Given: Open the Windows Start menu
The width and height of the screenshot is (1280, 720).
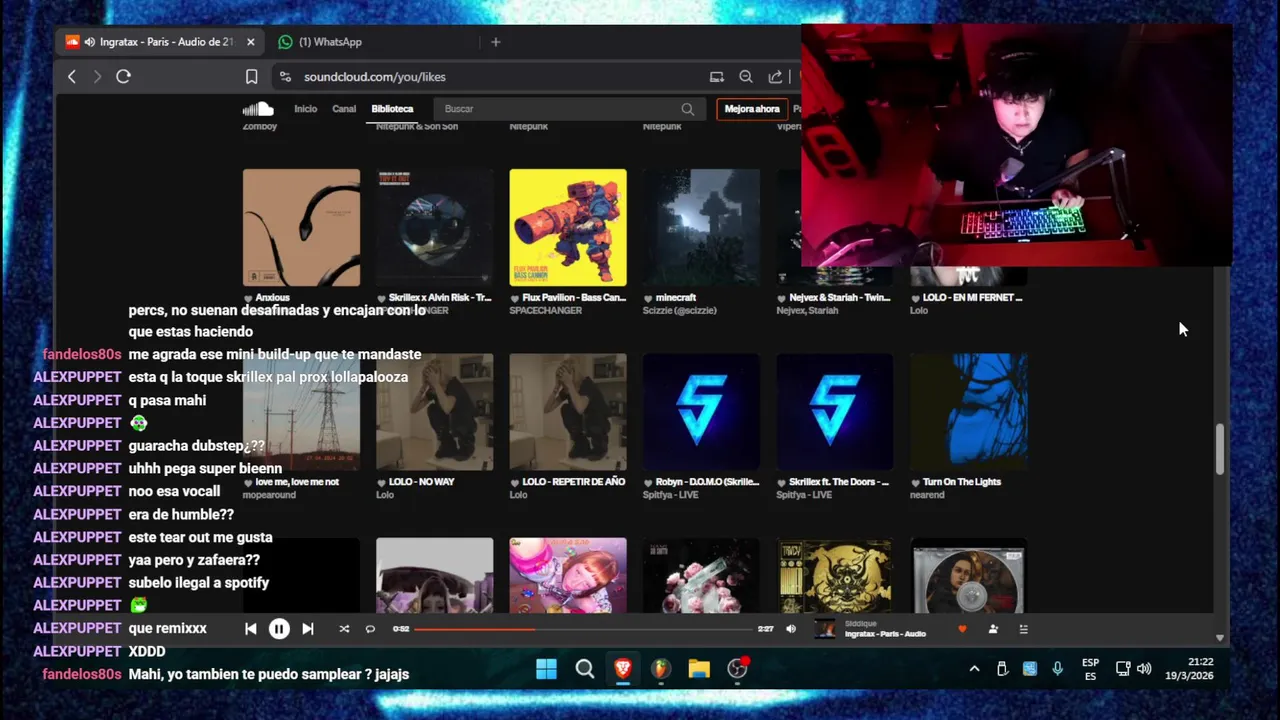Looking at the screenshot, I should click(x=546, y=669).
